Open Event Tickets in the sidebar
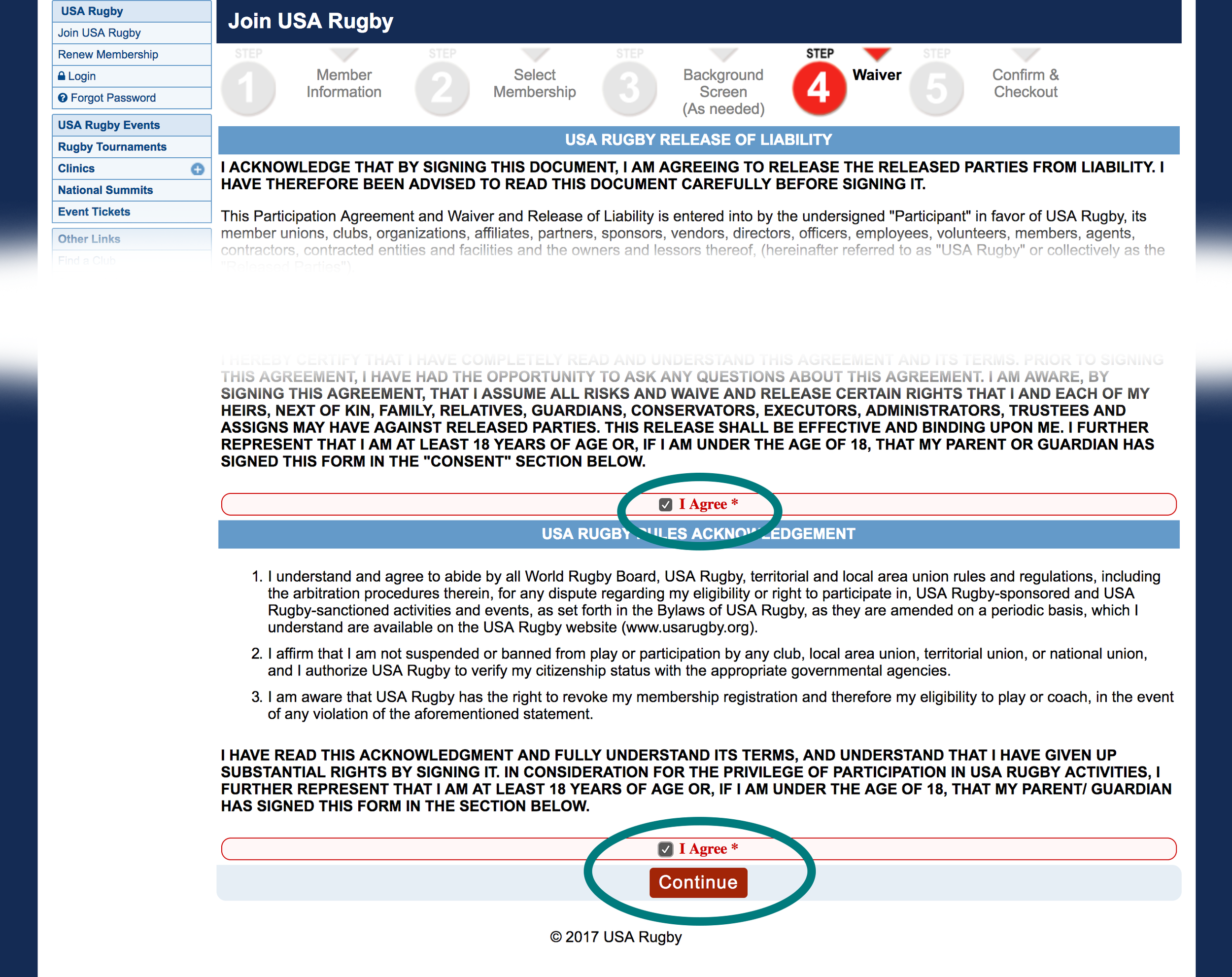 (x=132, y=212)
